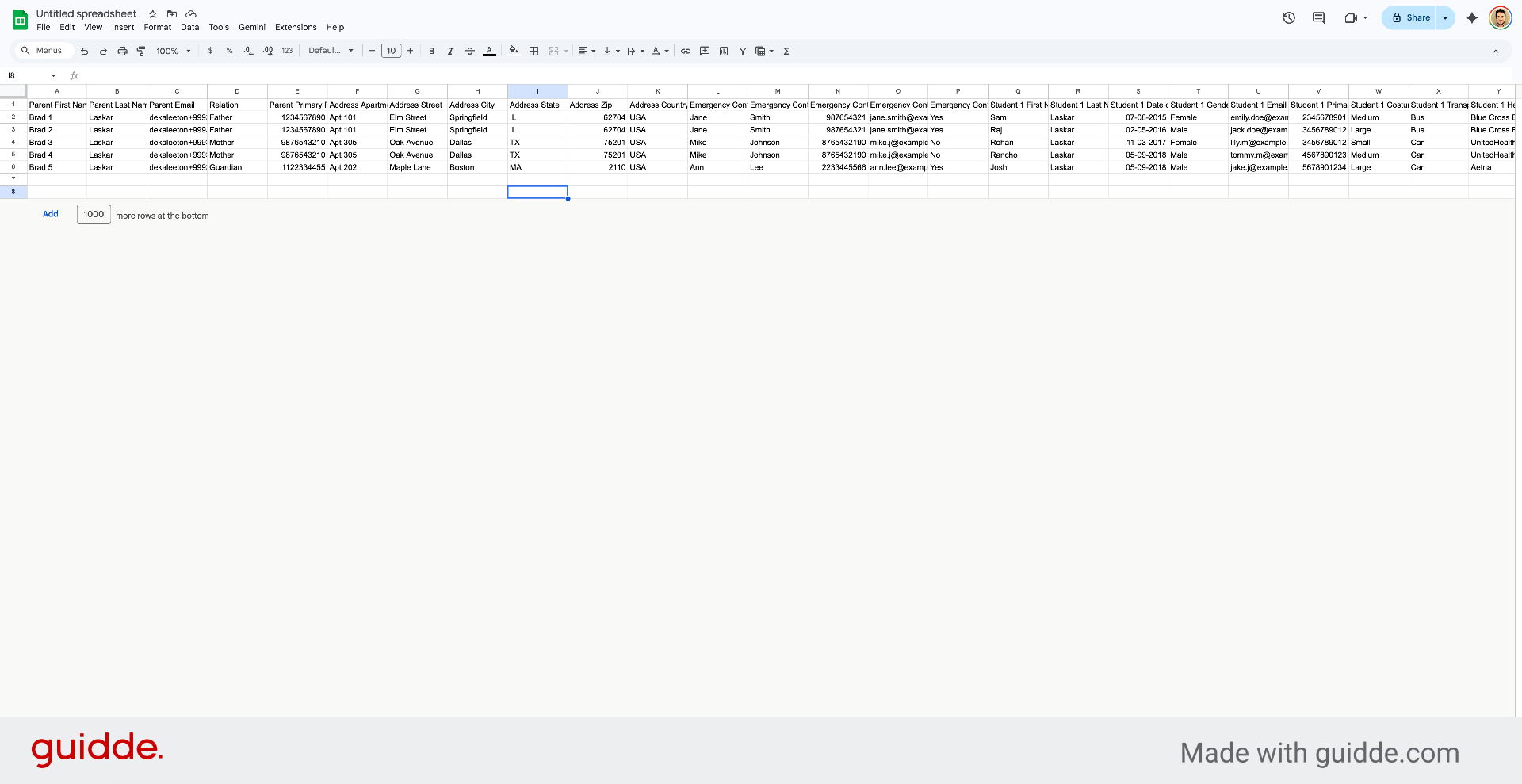
Task: Open the Insert menu
Action: [123, 27]
